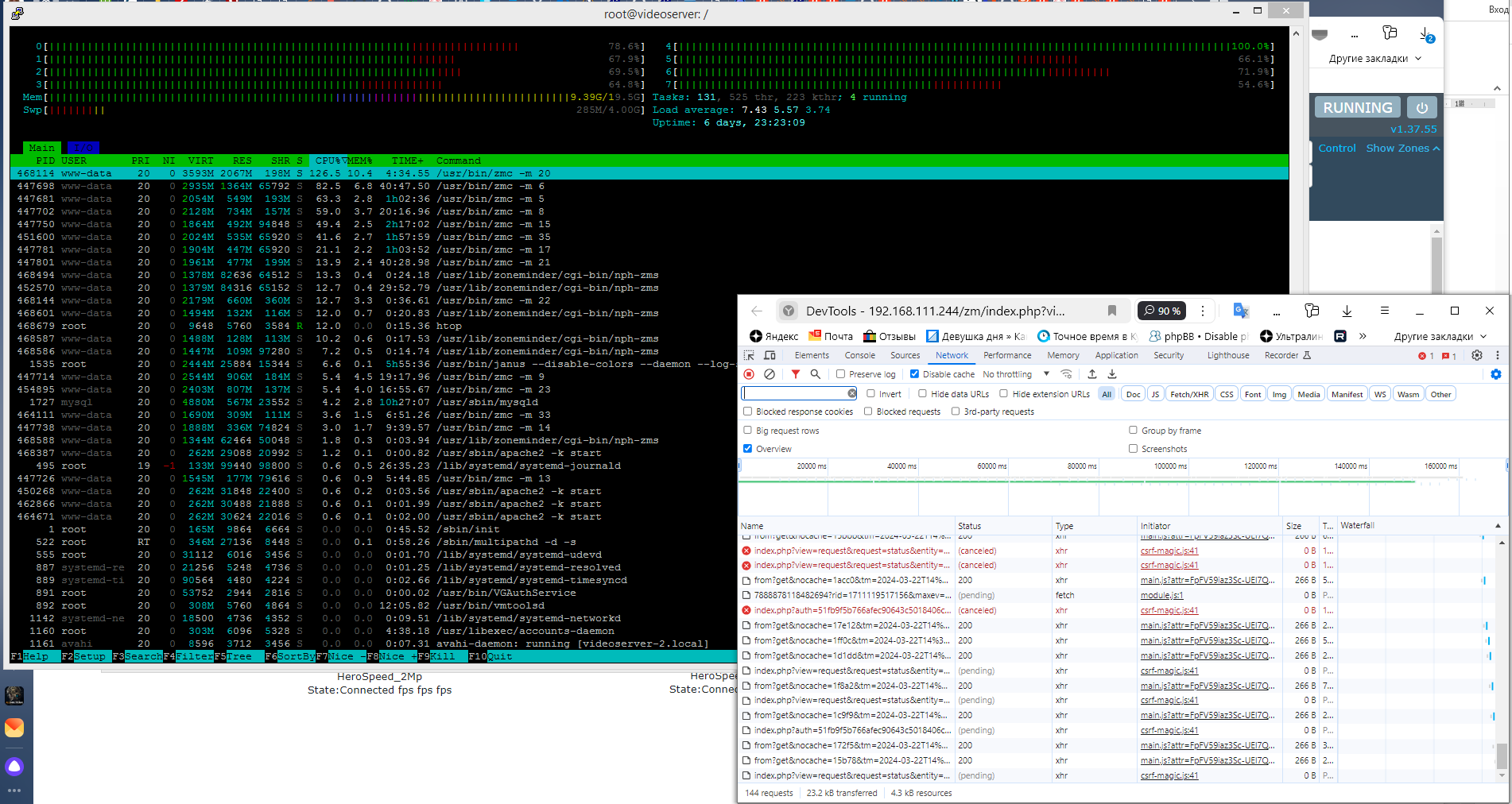Viewport: 1512px width, 804px height.
Task: Open the No throttling dropdown
Action: pyautogui.click(x=1016, y=374)
